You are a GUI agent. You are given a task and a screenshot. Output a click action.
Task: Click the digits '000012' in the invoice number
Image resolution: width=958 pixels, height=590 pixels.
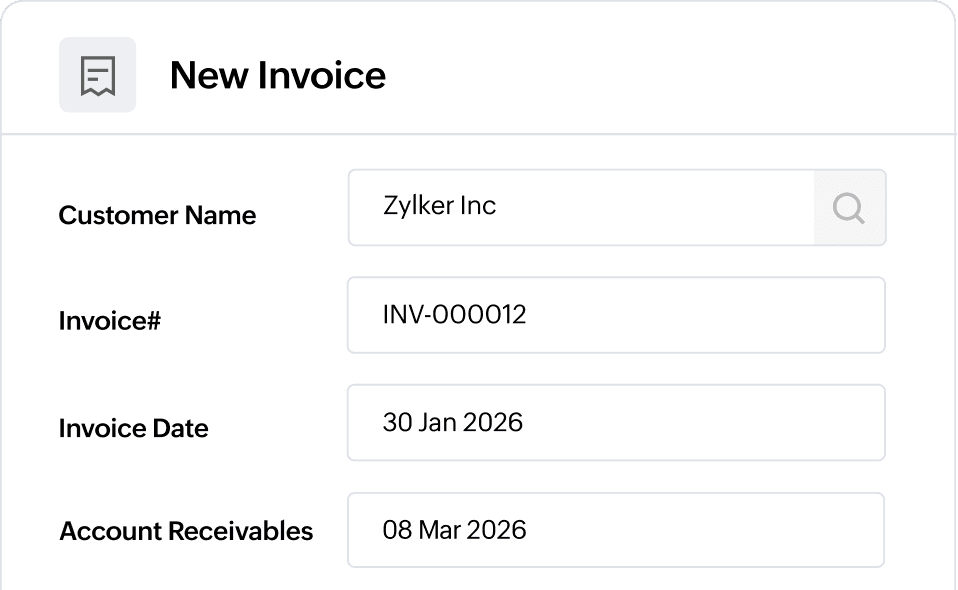tap(480, 316)
